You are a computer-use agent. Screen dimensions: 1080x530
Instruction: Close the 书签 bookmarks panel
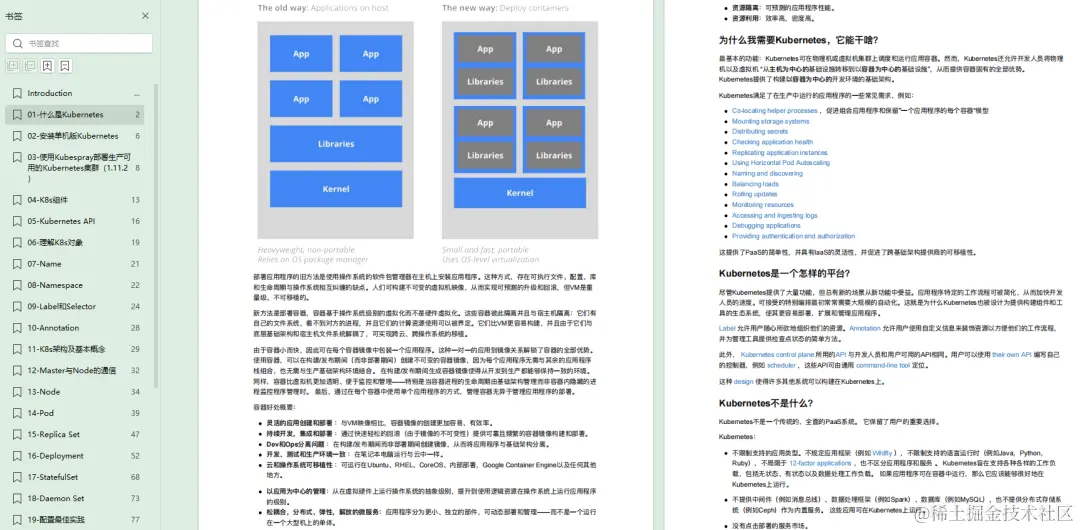[145, 16]
